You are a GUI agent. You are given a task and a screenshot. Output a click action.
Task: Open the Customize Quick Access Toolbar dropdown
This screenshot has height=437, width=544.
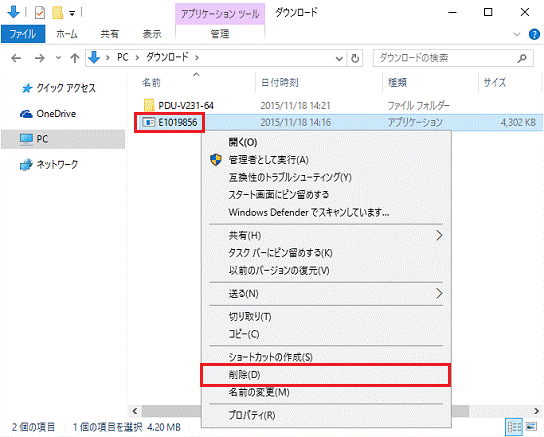point(72,13)
